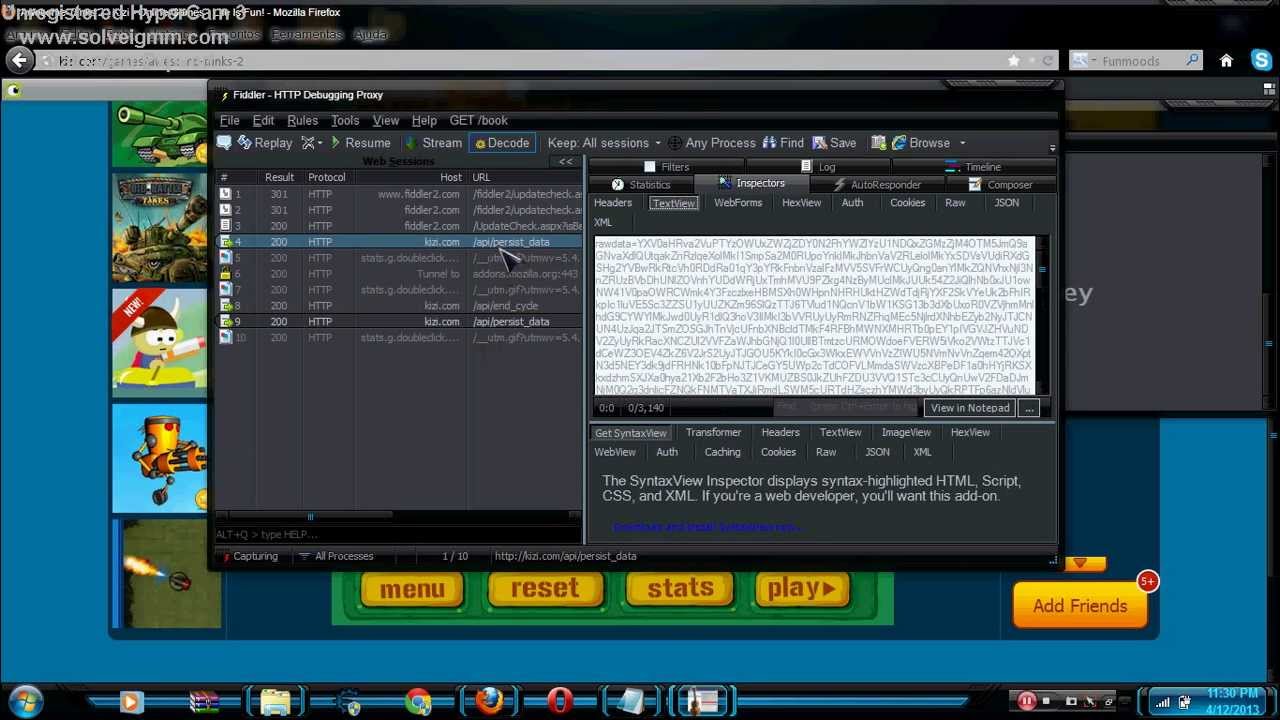The width and height of the screenshot is (1280, 720).
Task: Switch to the Inspectors tab
Action: (752, 184)
